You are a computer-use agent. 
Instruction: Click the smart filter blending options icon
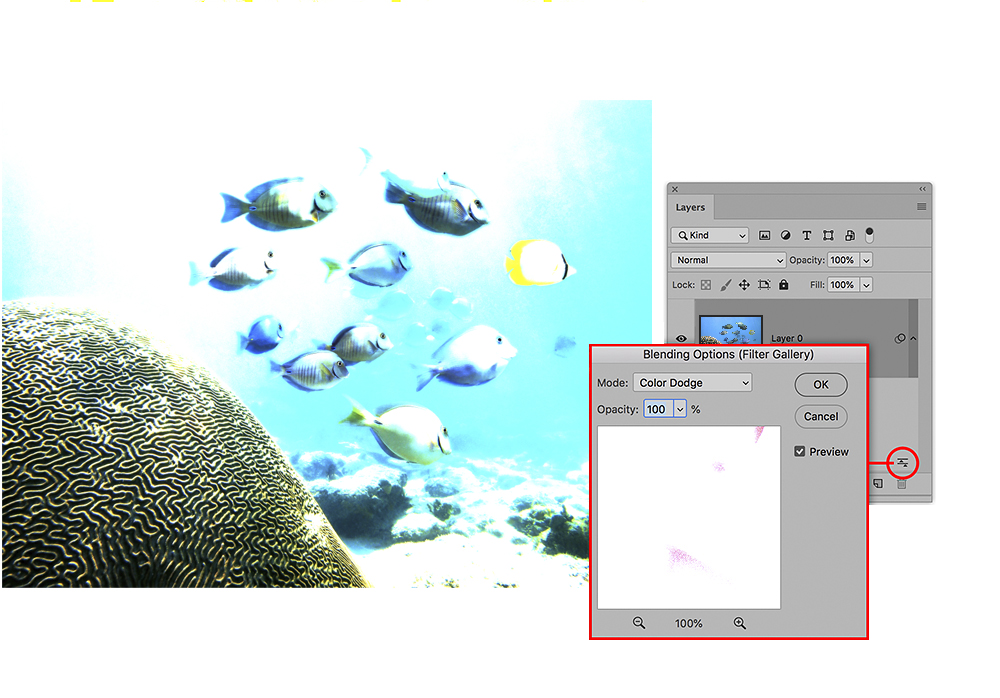click(902, 462)
